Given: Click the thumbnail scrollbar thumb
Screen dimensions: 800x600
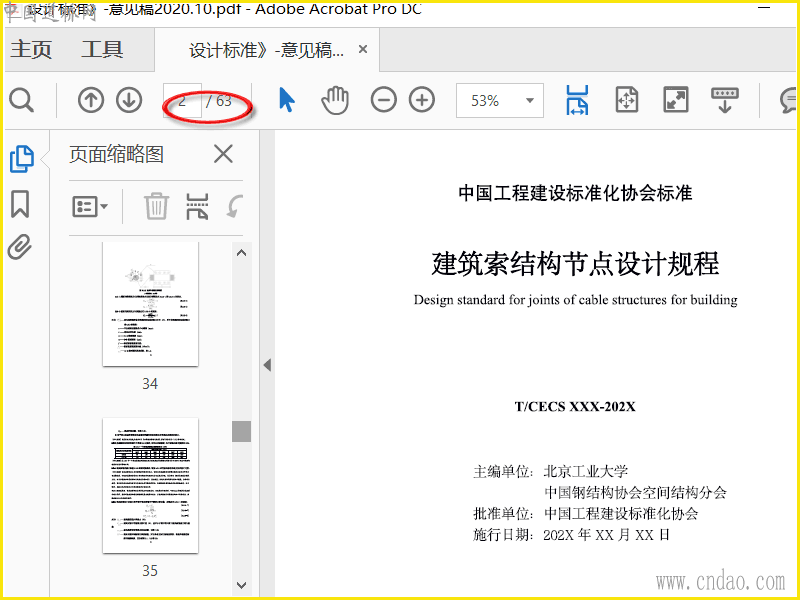Looking at the screenshot, I should pos(241,432).
